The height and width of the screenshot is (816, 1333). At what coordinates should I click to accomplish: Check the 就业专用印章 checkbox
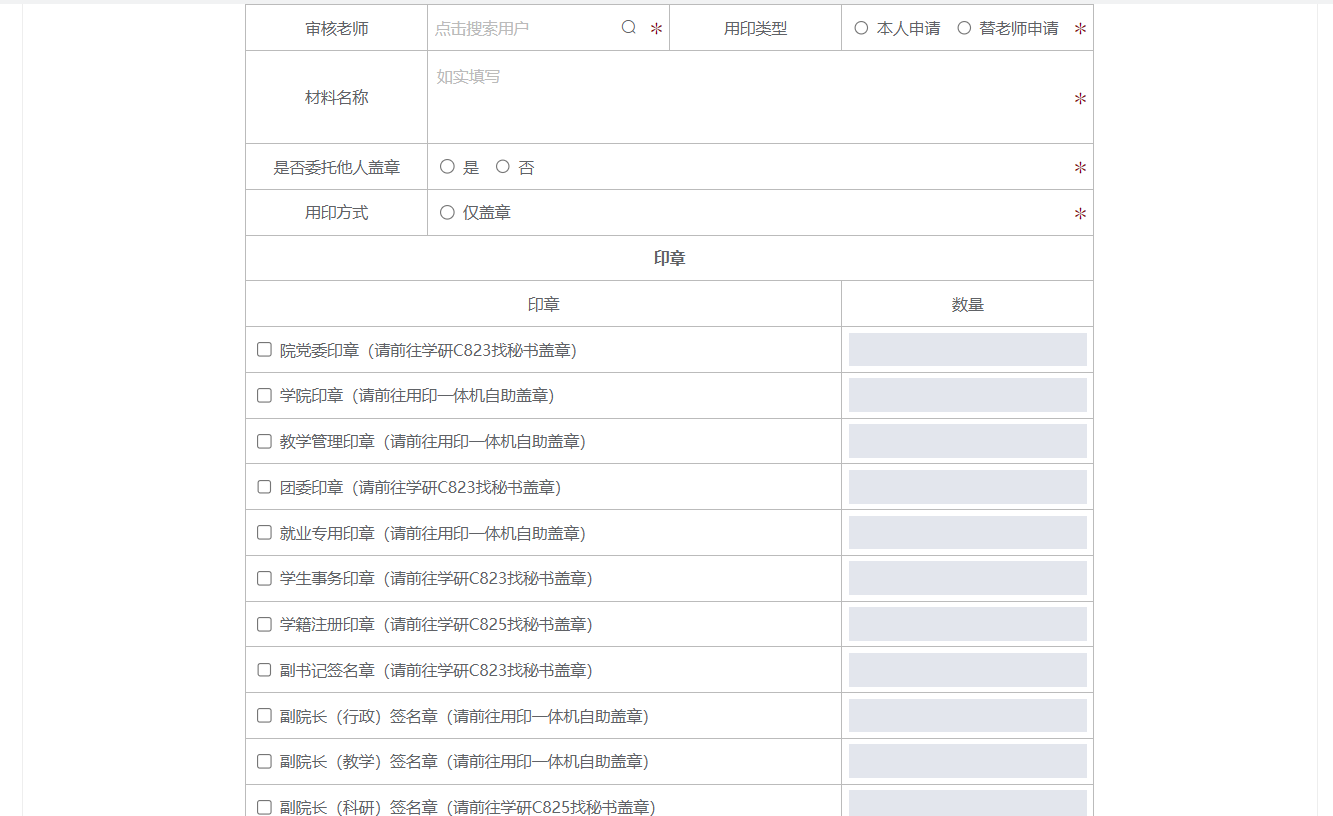[x=264, y=532]
